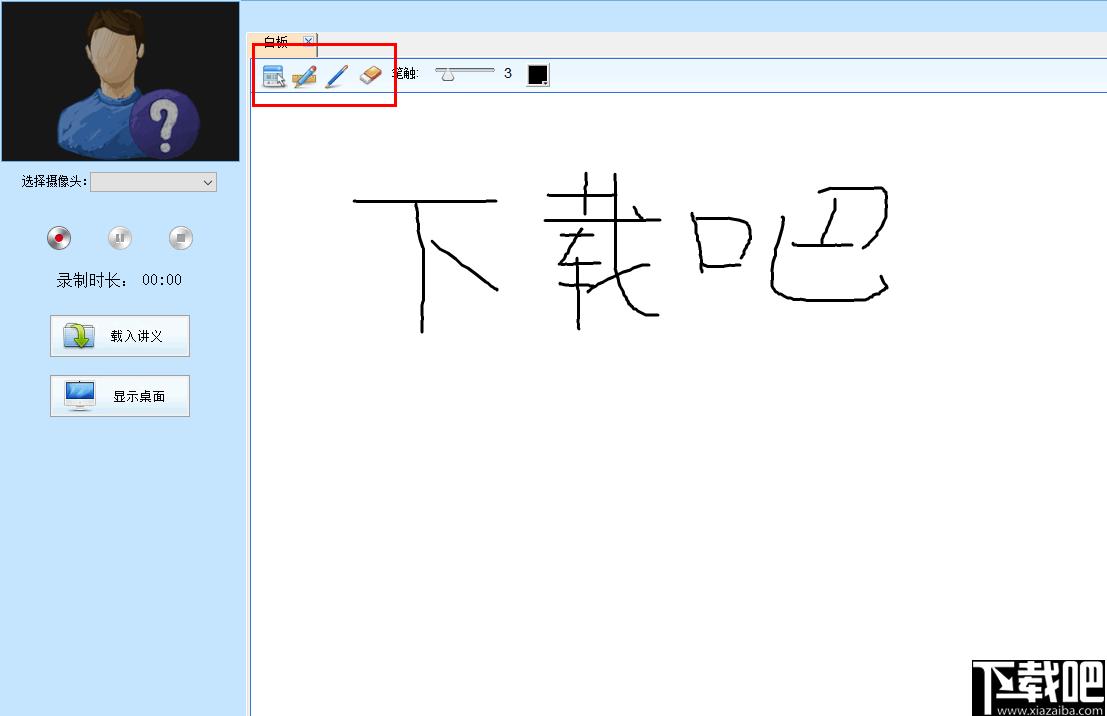Open the black pen color swatch
Screen dimensions: 1107x716
coord(538,75)
